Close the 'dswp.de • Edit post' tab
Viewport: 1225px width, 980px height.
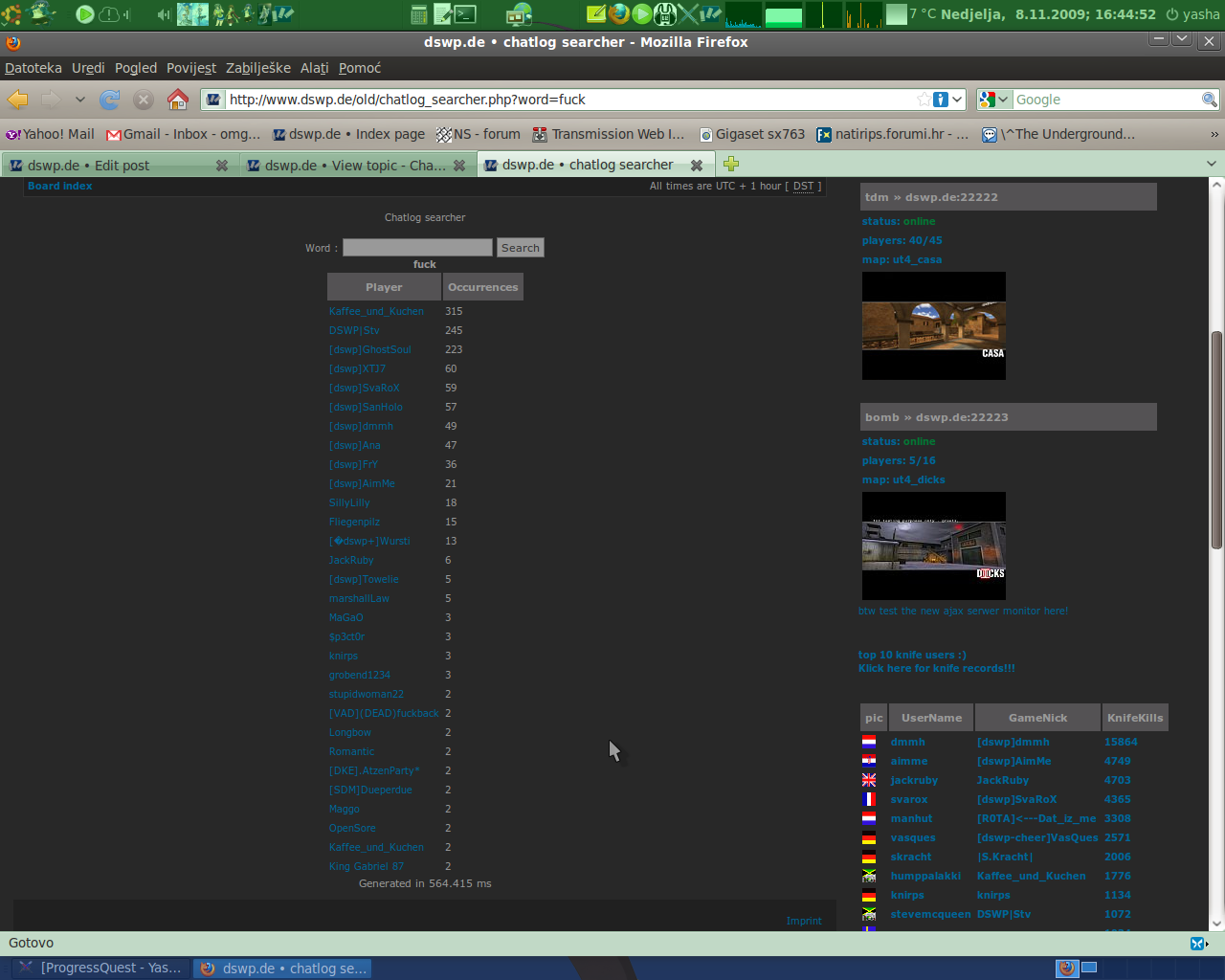222,166
